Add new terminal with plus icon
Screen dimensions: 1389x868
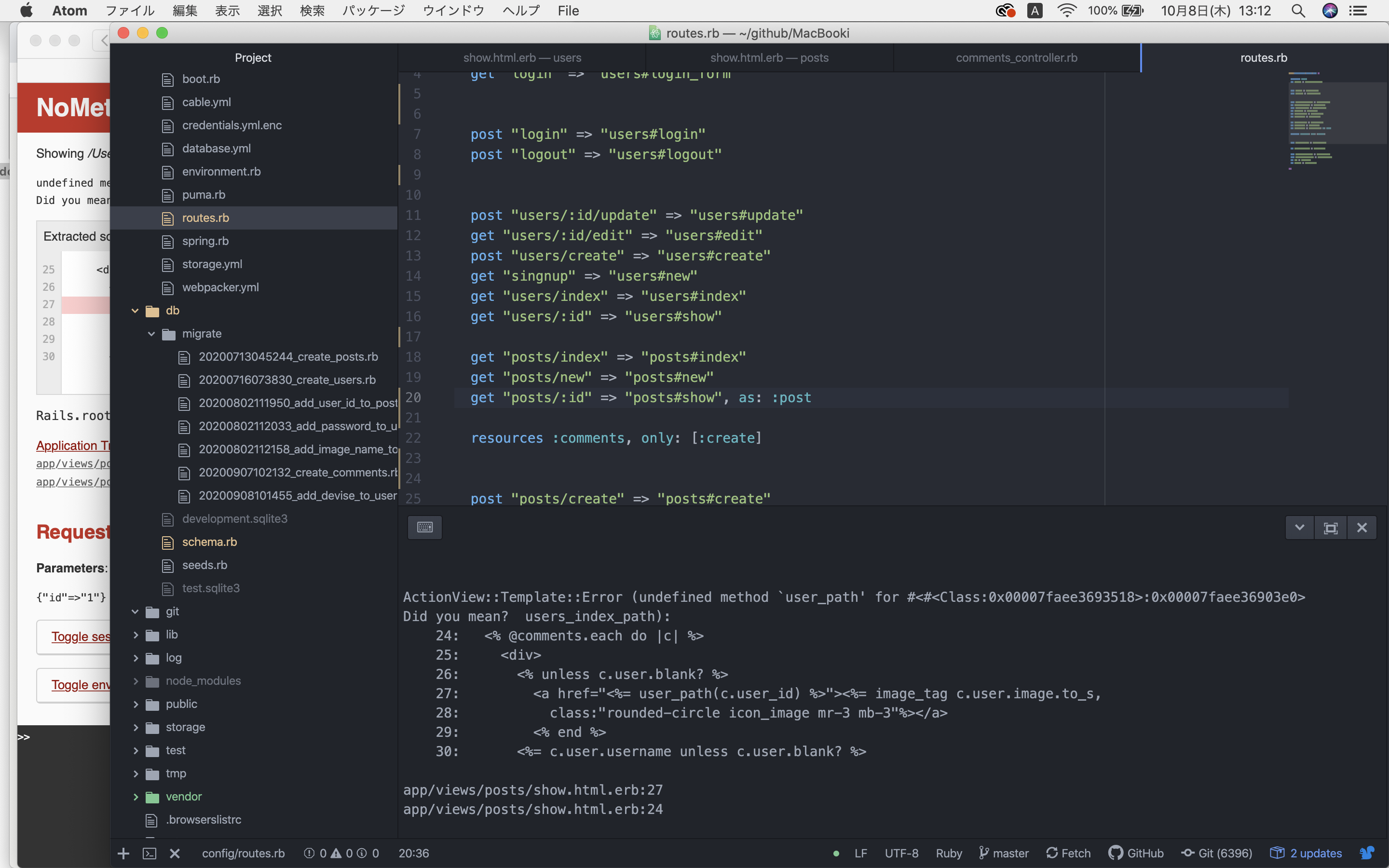[x=123, y=853]
